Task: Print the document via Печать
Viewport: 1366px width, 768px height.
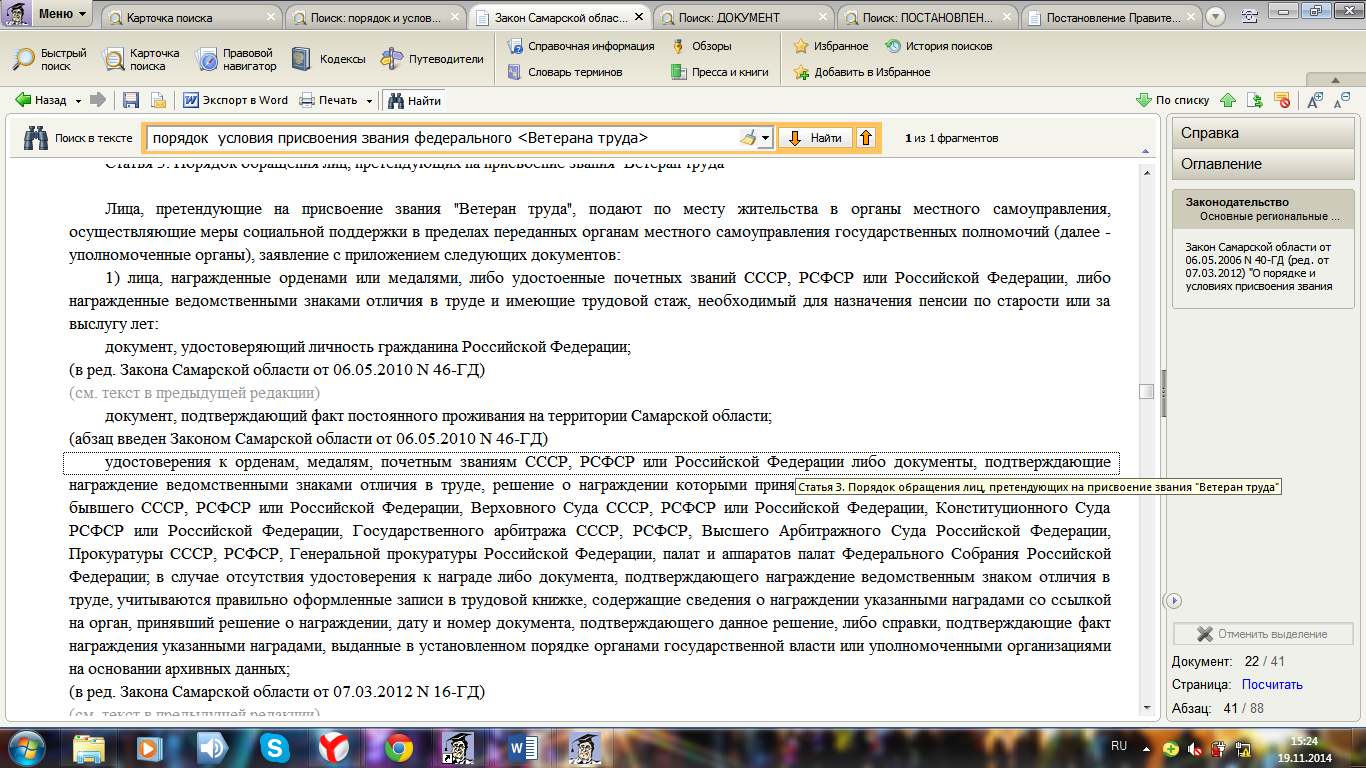Action: click(328, 100)
